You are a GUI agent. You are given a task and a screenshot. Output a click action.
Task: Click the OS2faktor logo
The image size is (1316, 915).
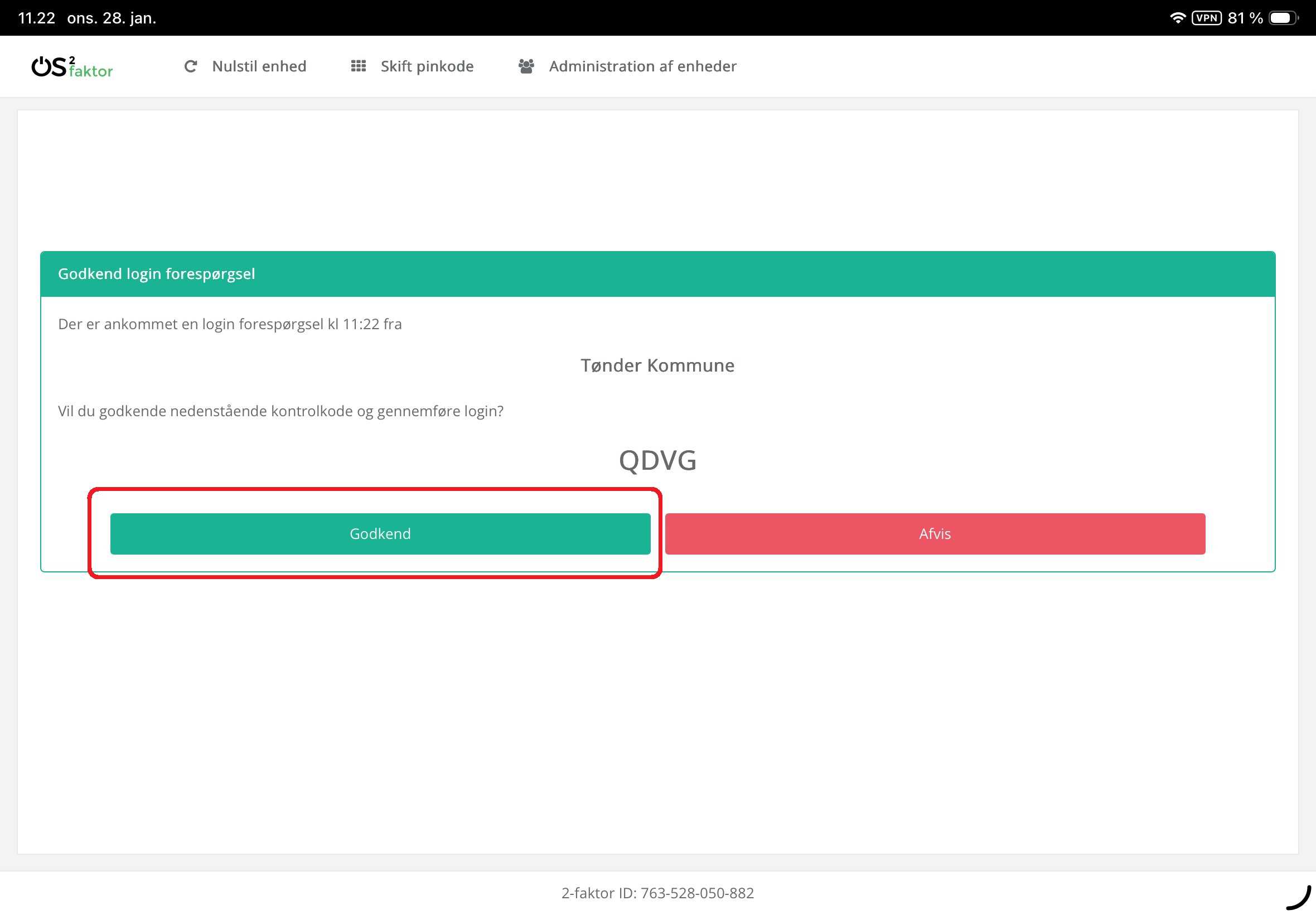[x=72, y=66]
